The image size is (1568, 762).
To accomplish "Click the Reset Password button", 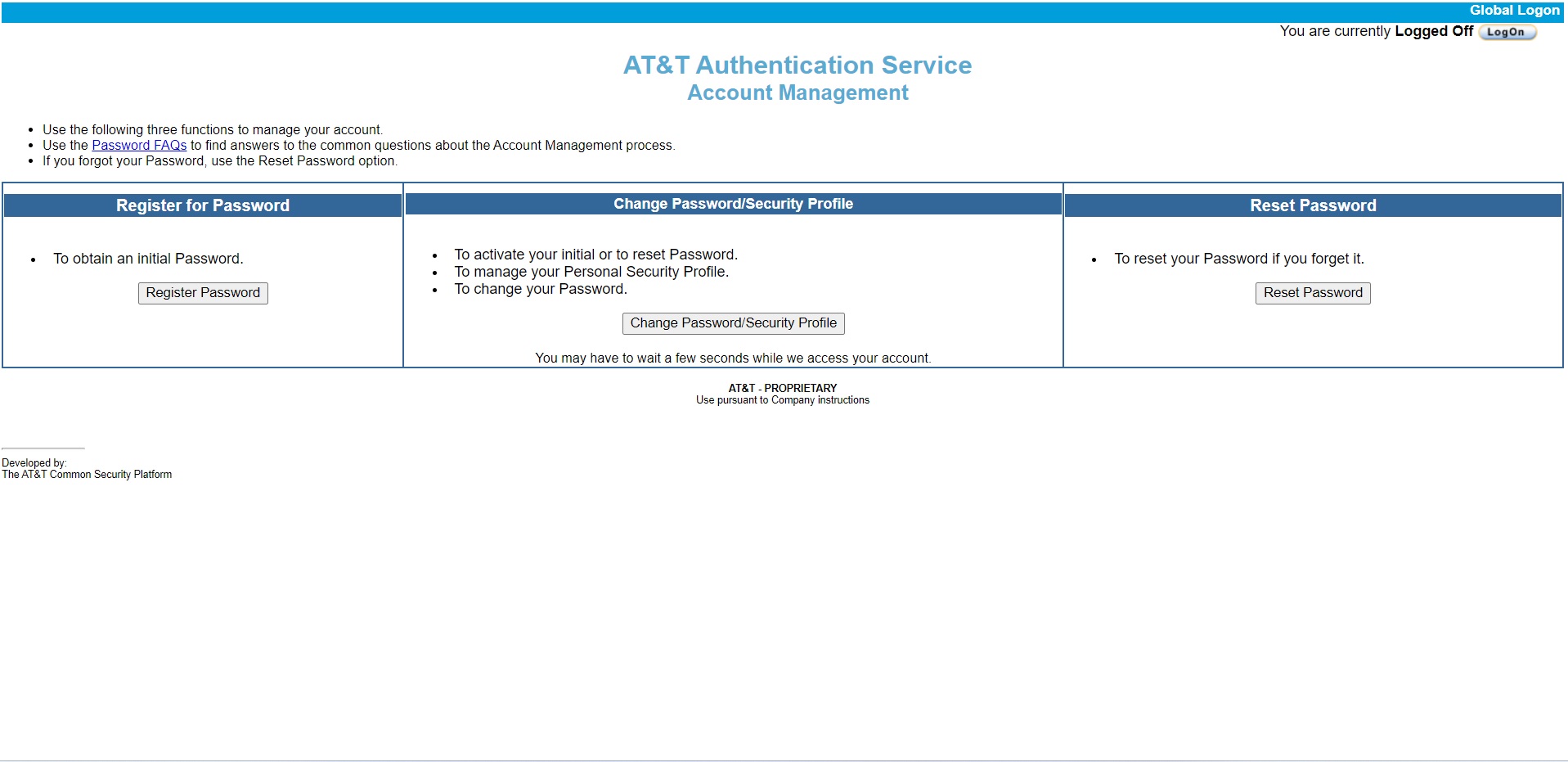I will click(1313, 293).
